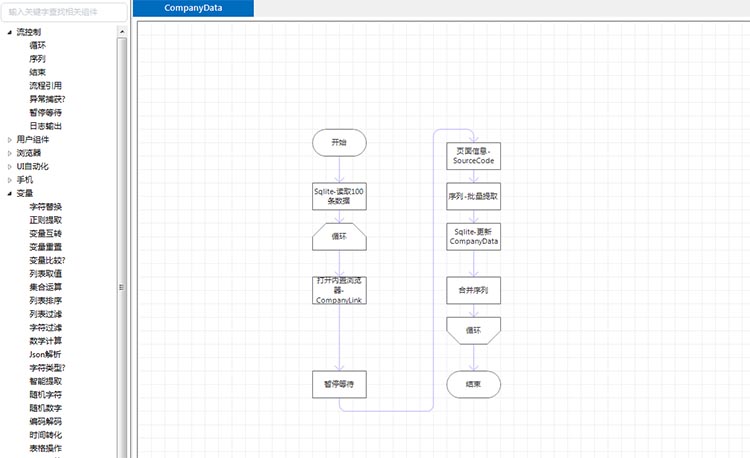Select 编码解码 in the tree
The width and height of the screenshot is (750, 458).
(45, 421)
